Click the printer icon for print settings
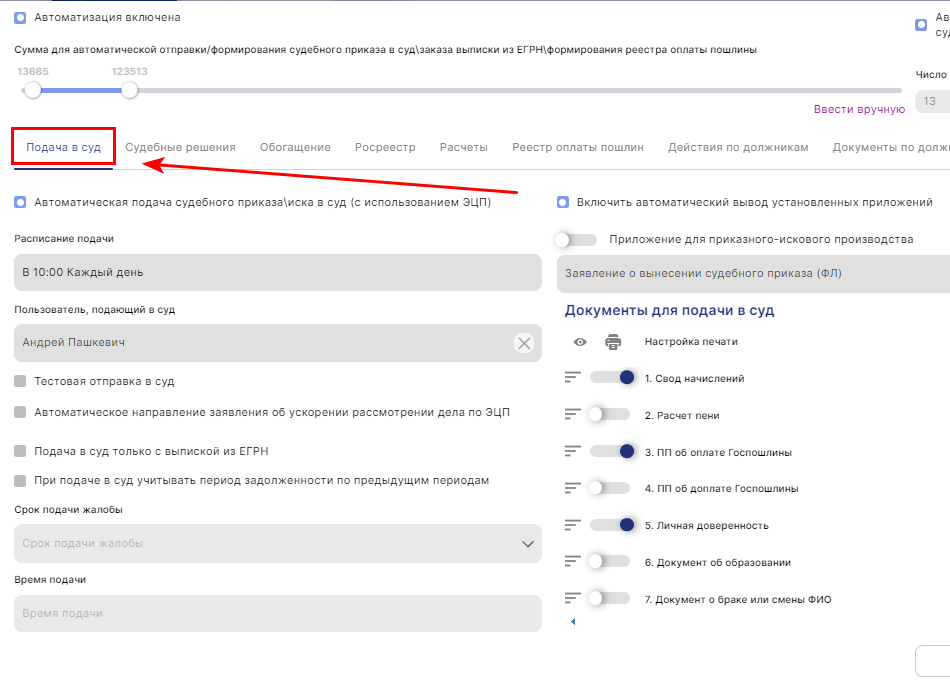Screen dimensions: 950x687 [613, 342]
